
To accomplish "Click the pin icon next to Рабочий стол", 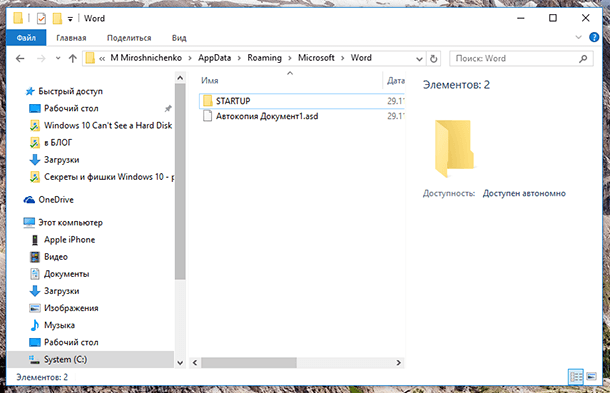I will [168, 108].
